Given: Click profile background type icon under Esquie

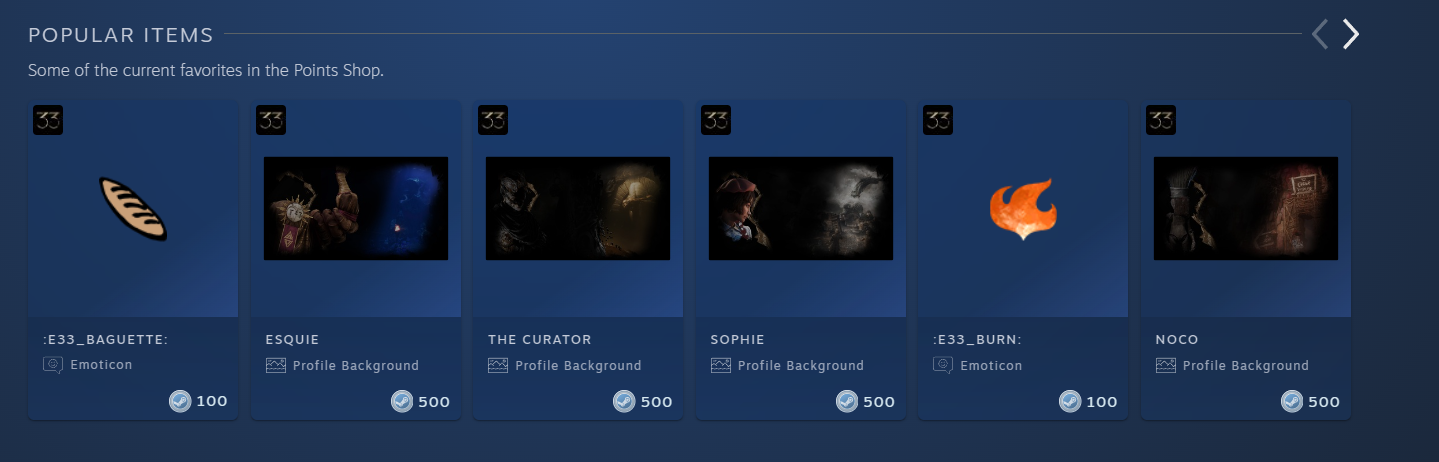Looking at the screenshot, I should tap(276, 366).
